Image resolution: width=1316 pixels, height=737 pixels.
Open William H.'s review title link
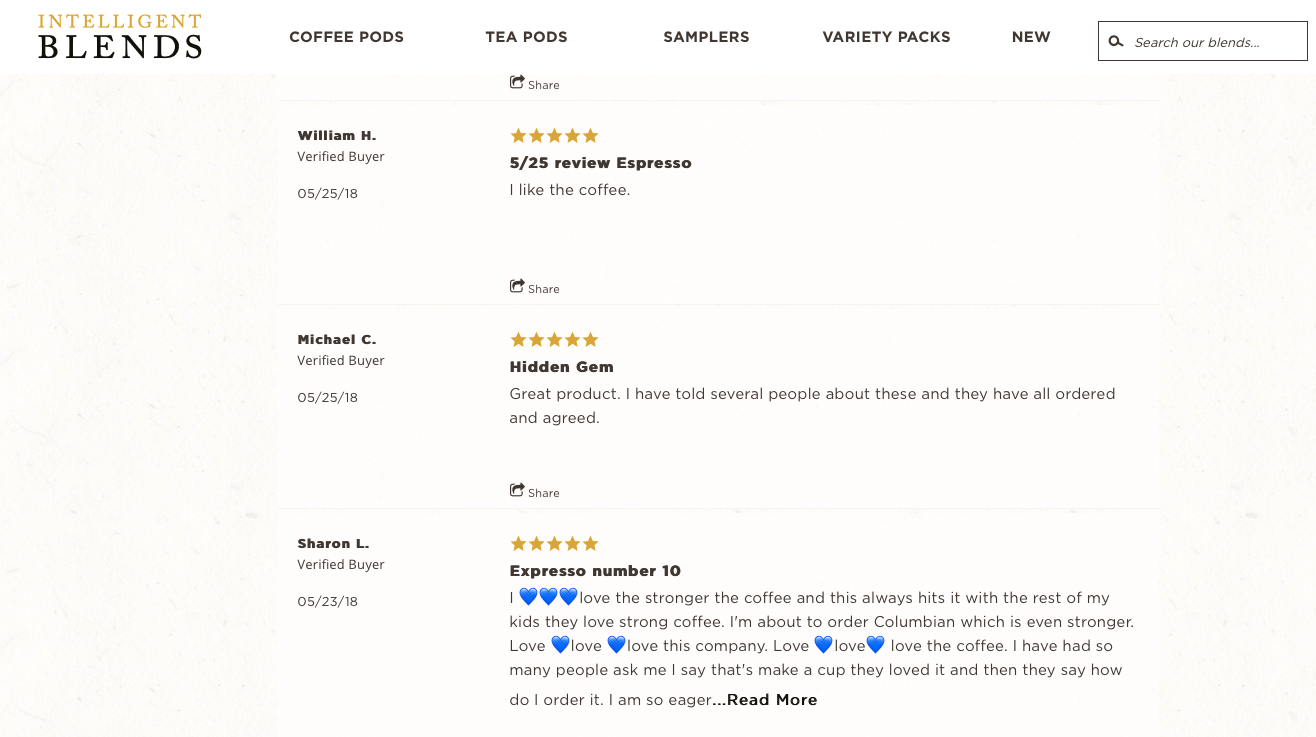click(x=600, y=162)
